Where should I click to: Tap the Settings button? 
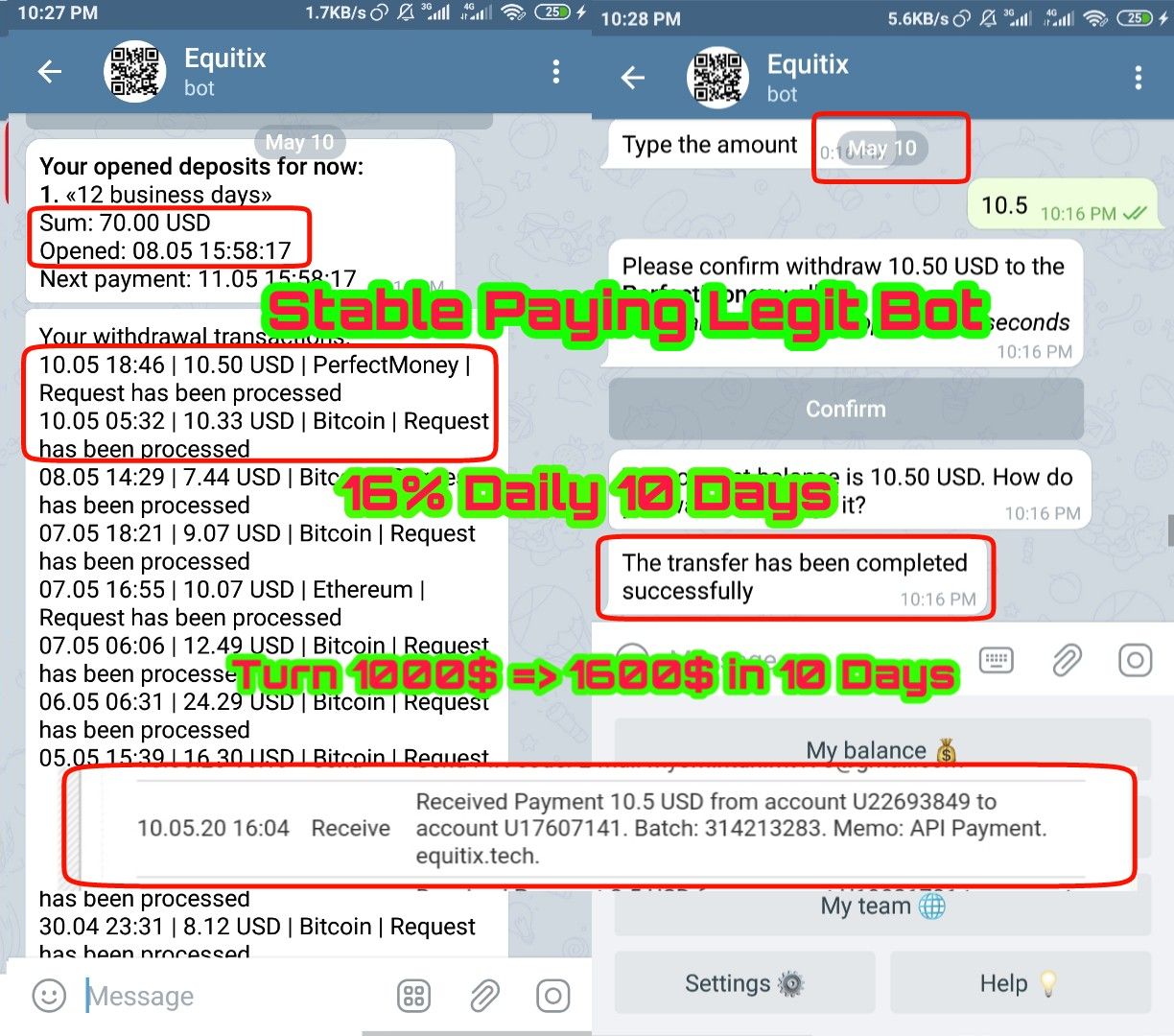pos(744,983)
